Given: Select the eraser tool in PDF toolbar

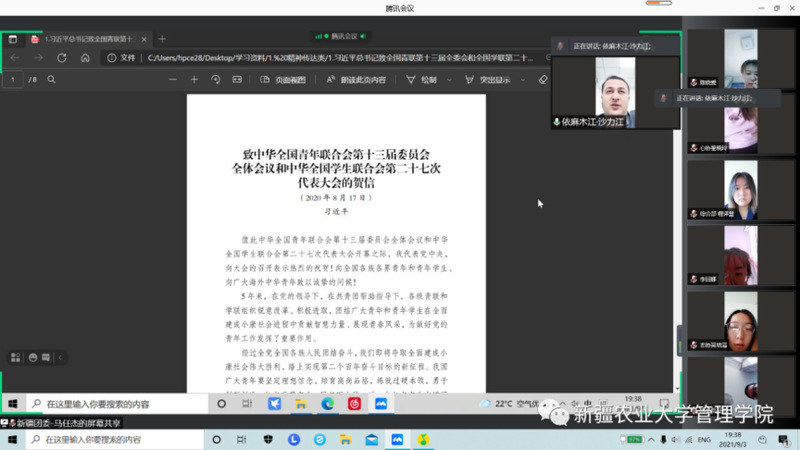Looking at the screenshot, I should tap(542, 79).
